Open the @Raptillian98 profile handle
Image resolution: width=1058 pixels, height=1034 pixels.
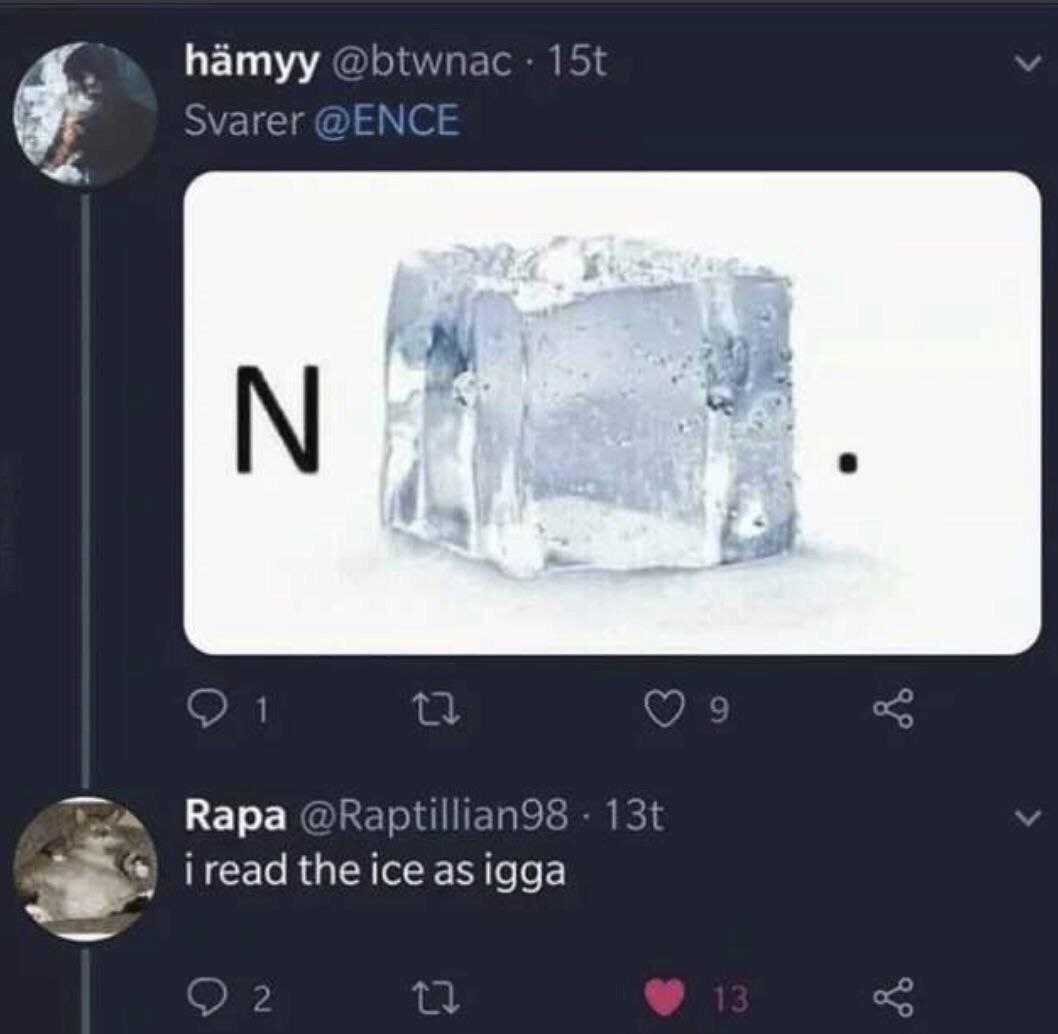442,818
